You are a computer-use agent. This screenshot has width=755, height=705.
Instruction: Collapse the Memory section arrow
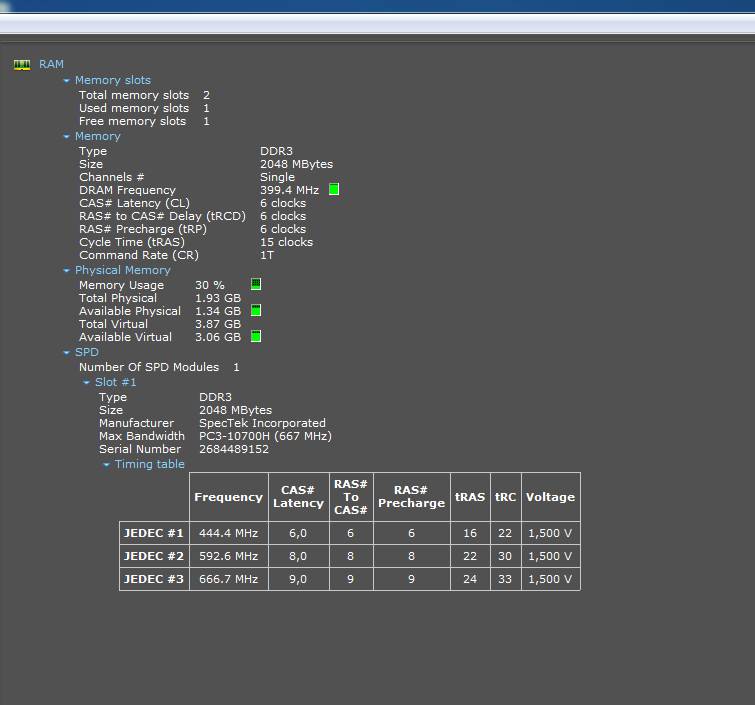coord(67,137)
